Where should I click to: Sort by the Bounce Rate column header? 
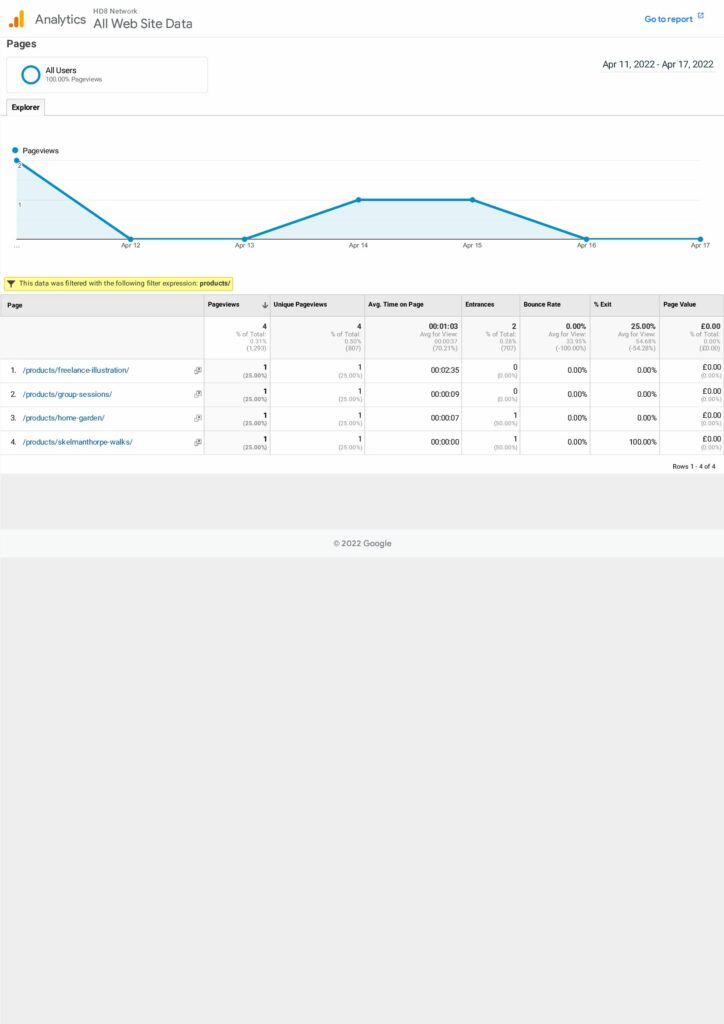point(541,305)
